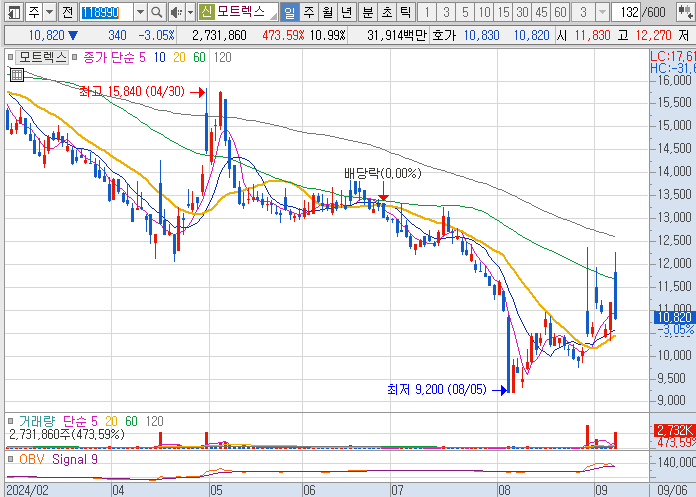Open dropdown arrow next to speaker icon
Image resolution: width=696 pixels, height=497 pixels.
[191, 12]
